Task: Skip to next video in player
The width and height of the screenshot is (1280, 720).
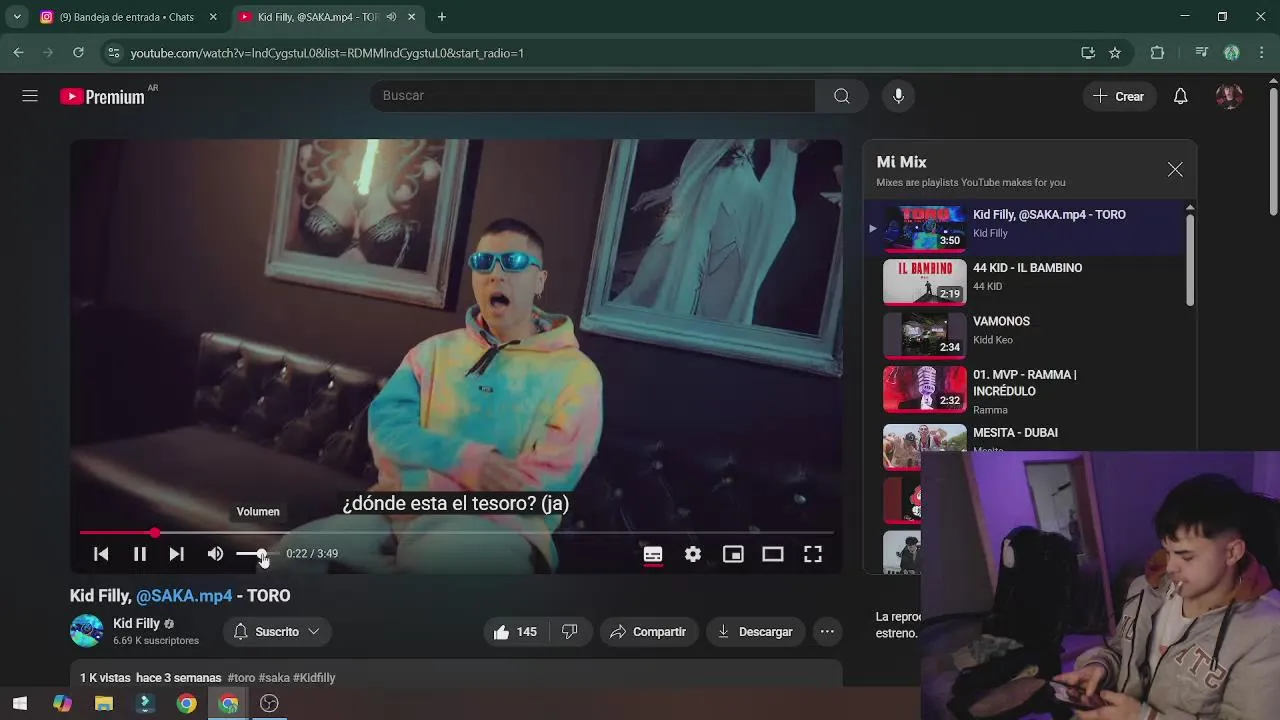Action: (176, 554)
